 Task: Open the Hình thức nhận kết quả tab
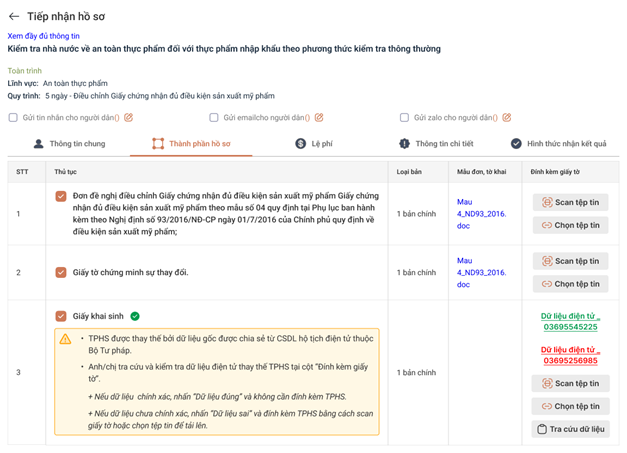click(x=559, y=144)
